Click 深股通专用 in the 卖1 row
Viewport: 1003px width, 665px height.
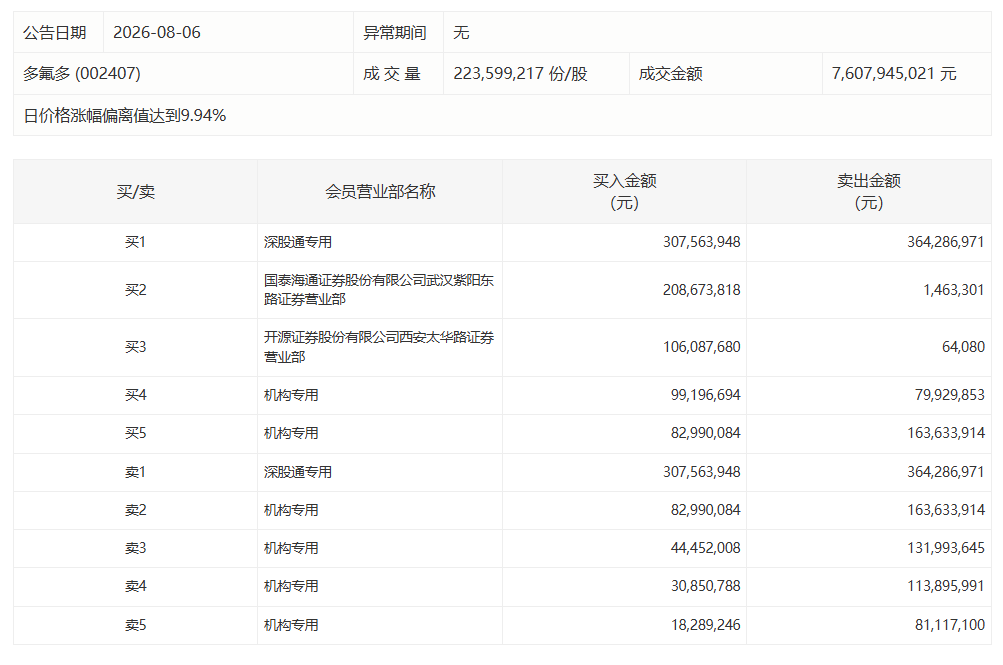click(x=298, y=473)
